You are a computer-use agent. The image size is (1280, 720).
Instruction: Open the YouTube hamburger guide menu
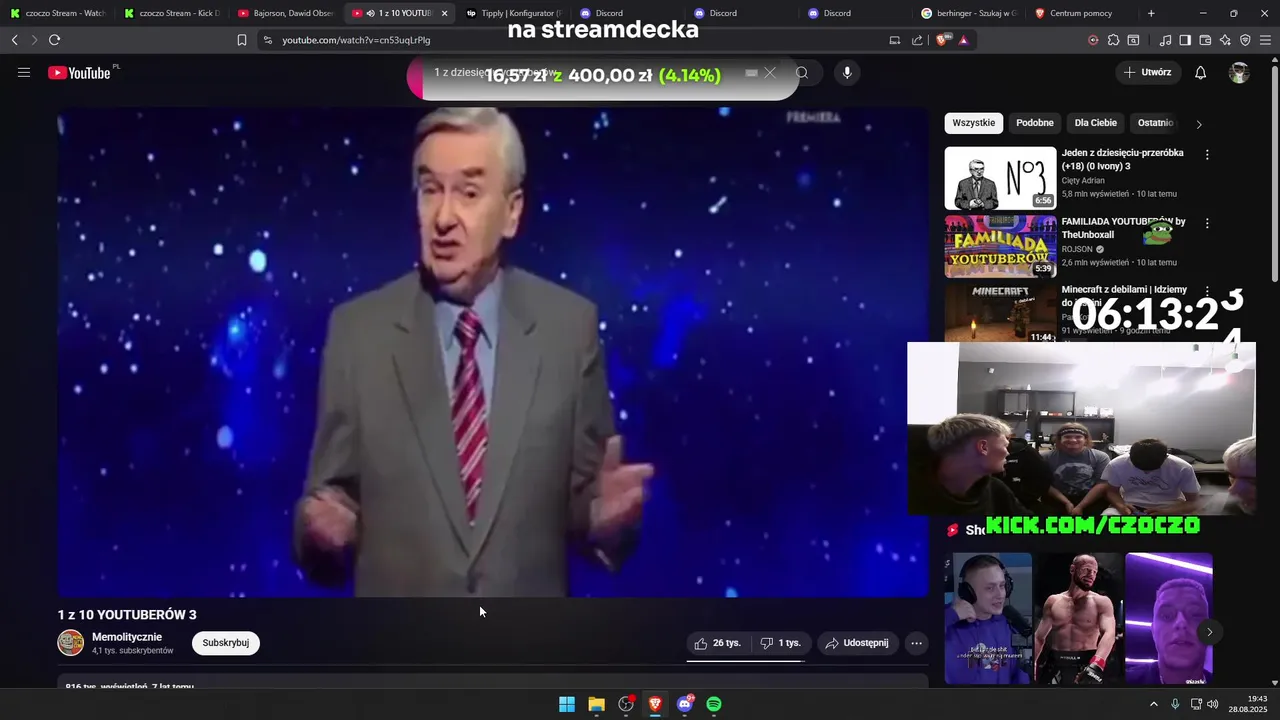tap(24, 73)
